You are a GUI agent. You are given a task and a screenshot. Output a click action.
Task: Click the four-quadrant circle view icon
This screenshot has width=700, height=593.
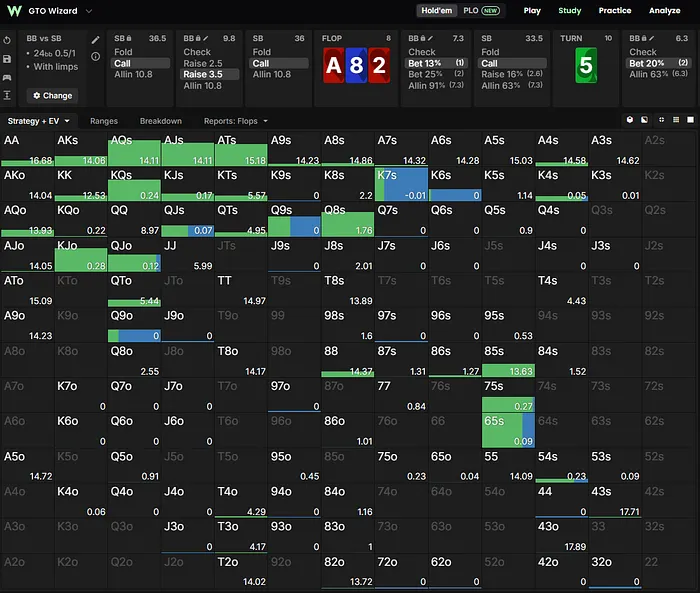(x=661, y=120)
